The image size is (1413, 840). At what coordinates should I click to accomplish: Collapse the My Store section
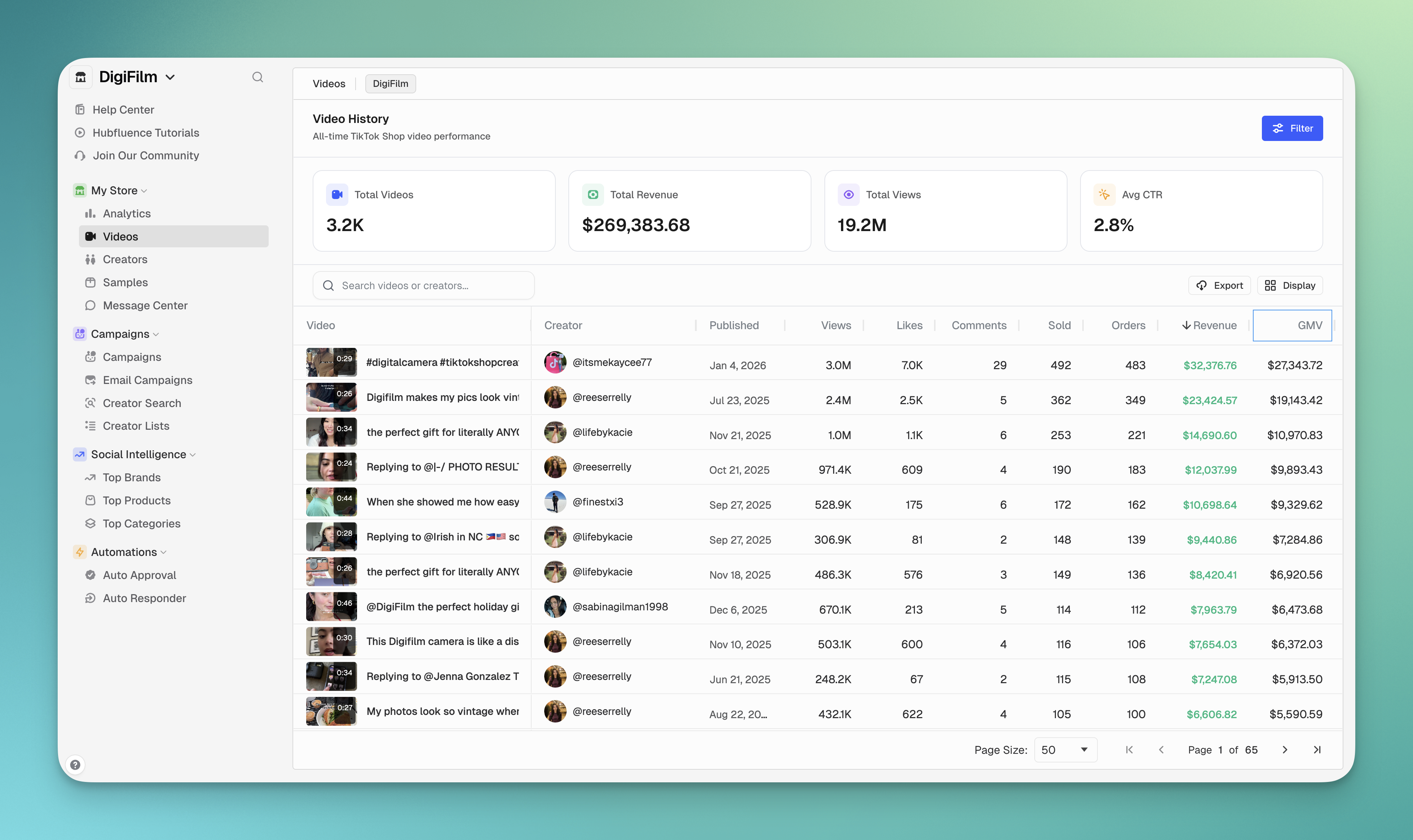point(144,191)
